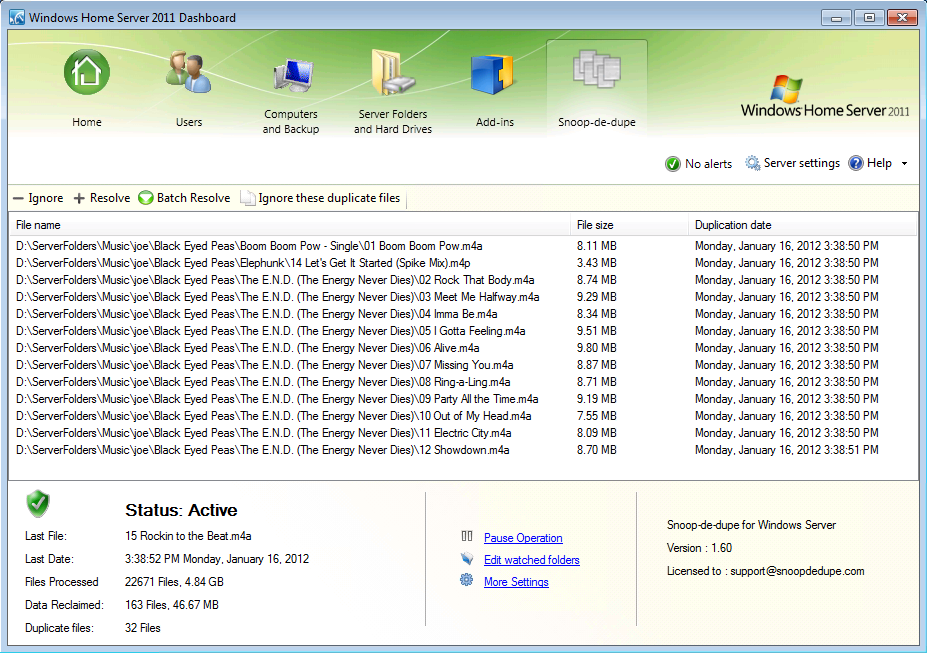Select 10 Out of My Head.m4a row
The image size is (927, 653).
click(462, 416)
